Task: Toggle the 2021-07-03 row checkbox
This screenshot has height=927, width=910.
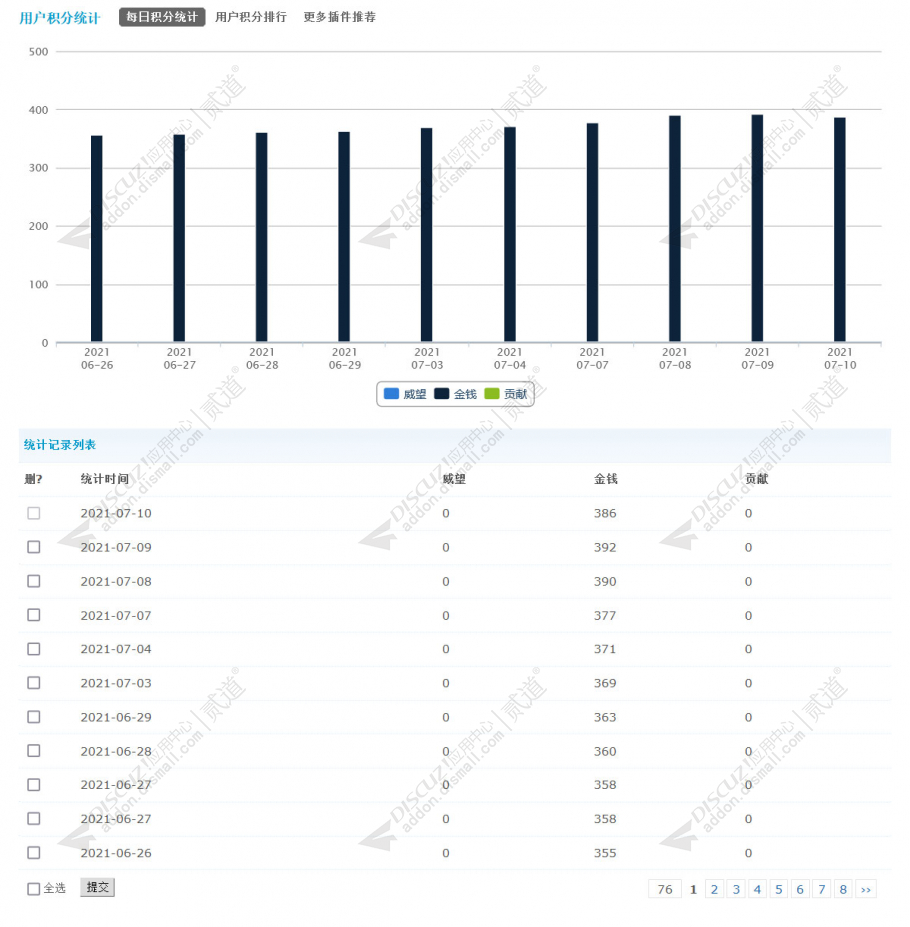Action: [34, 683]
